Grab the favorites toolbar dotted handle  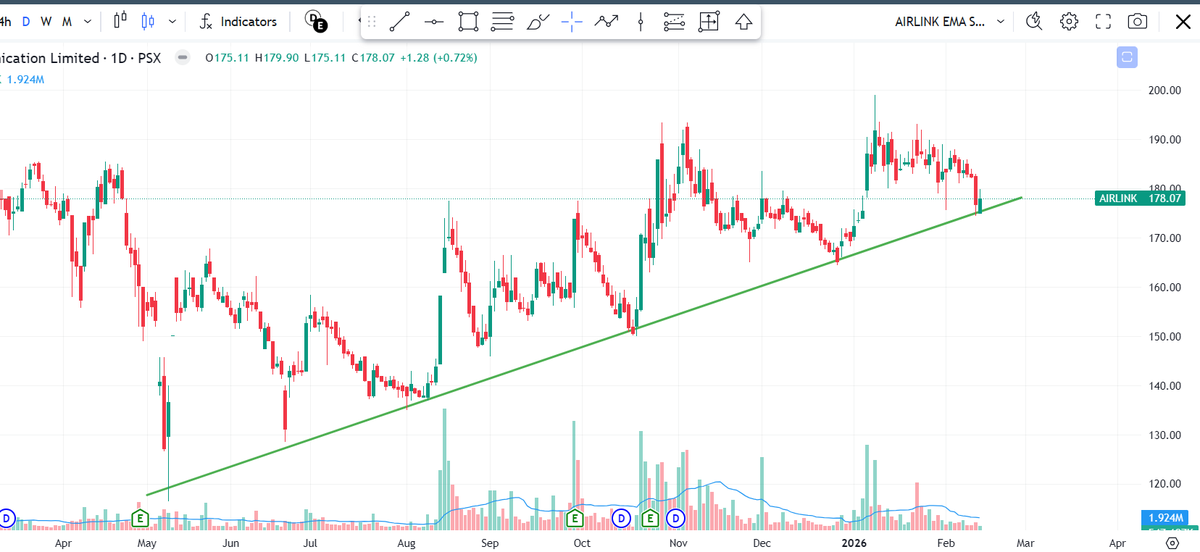[x=372, y=21]
